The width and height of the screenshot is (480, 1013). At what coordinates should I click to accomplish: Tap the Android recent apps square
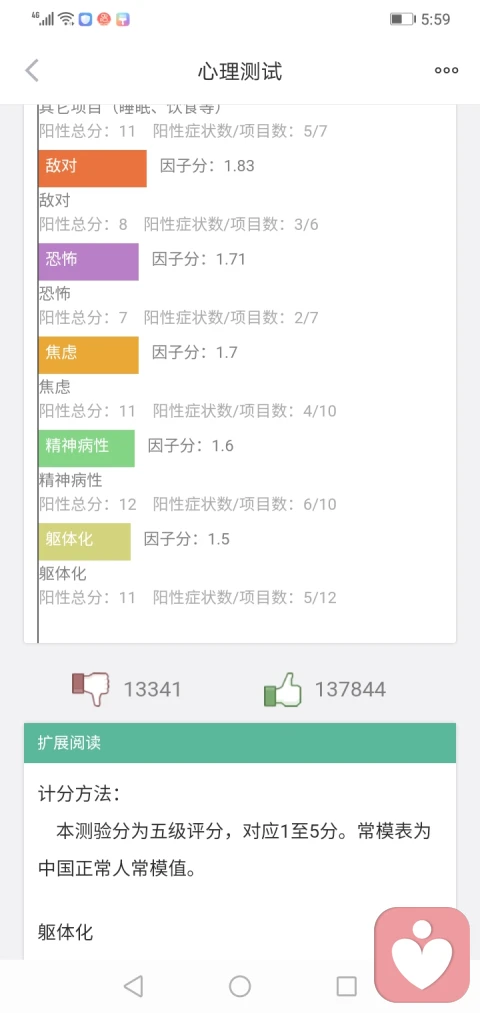coord(347,986)
